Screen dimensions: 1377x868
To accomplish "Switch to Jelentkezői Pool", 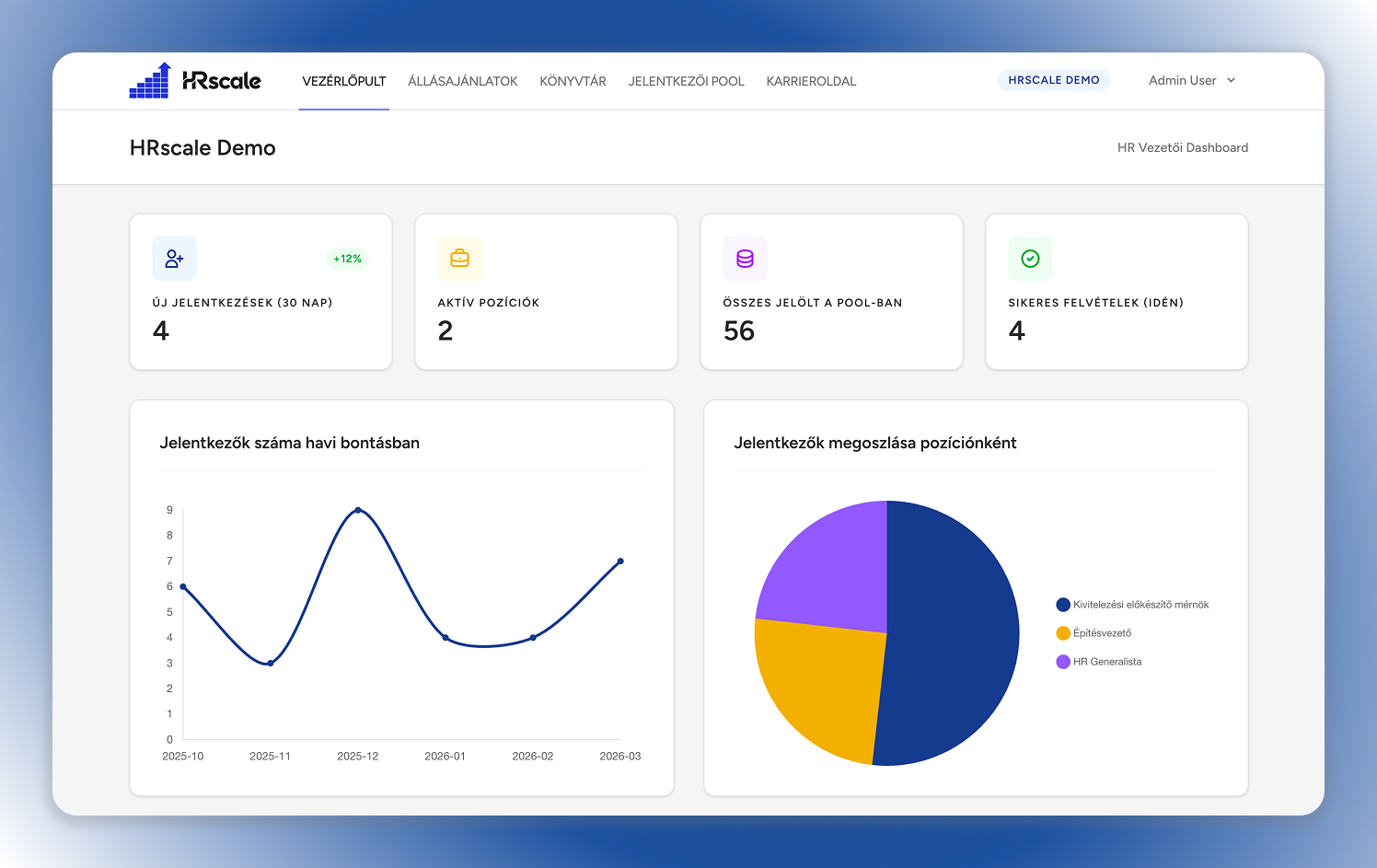I will tap(686, 80).
